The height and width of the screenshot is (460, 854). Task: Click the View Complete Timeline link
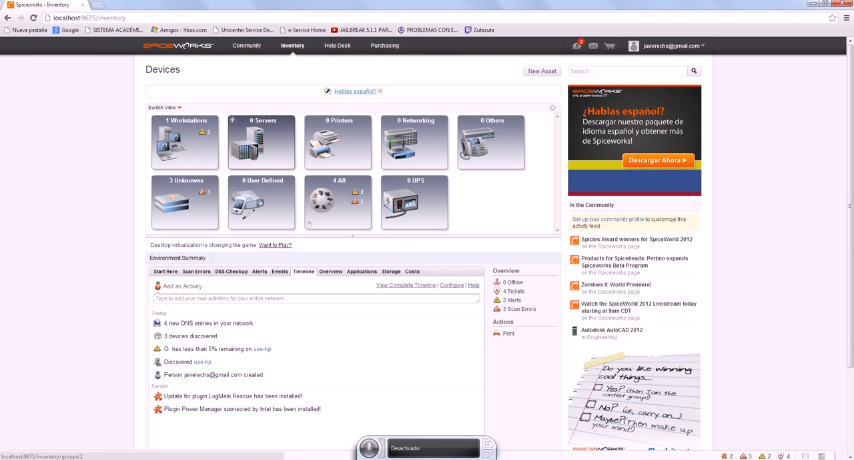click(405, 285)
